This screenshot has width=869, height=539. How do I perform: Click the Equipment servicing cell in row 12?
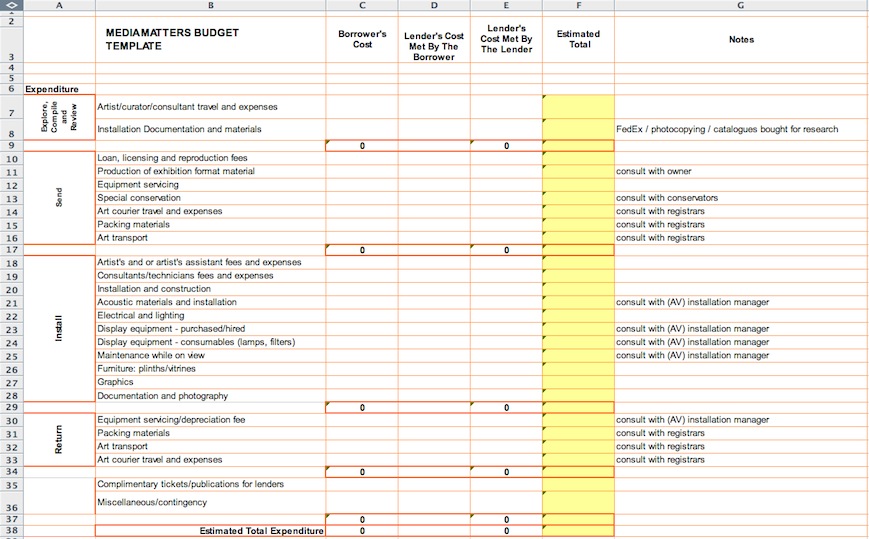(x=211, y=184)
